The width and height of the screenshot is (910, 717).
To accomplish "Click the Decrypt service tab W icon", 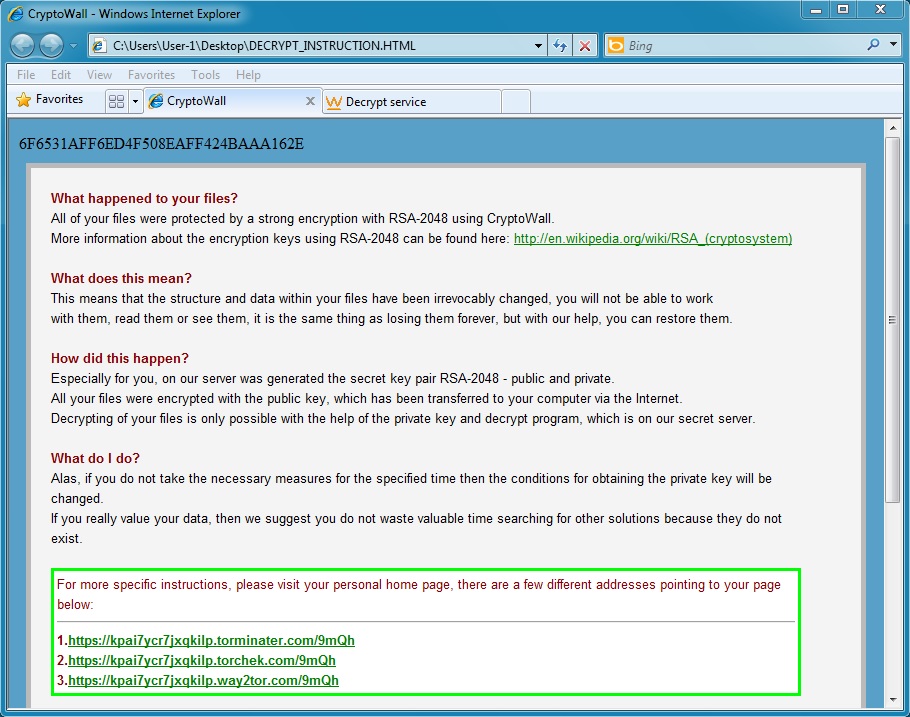I will pyautogui.click(x=334, y=102).
